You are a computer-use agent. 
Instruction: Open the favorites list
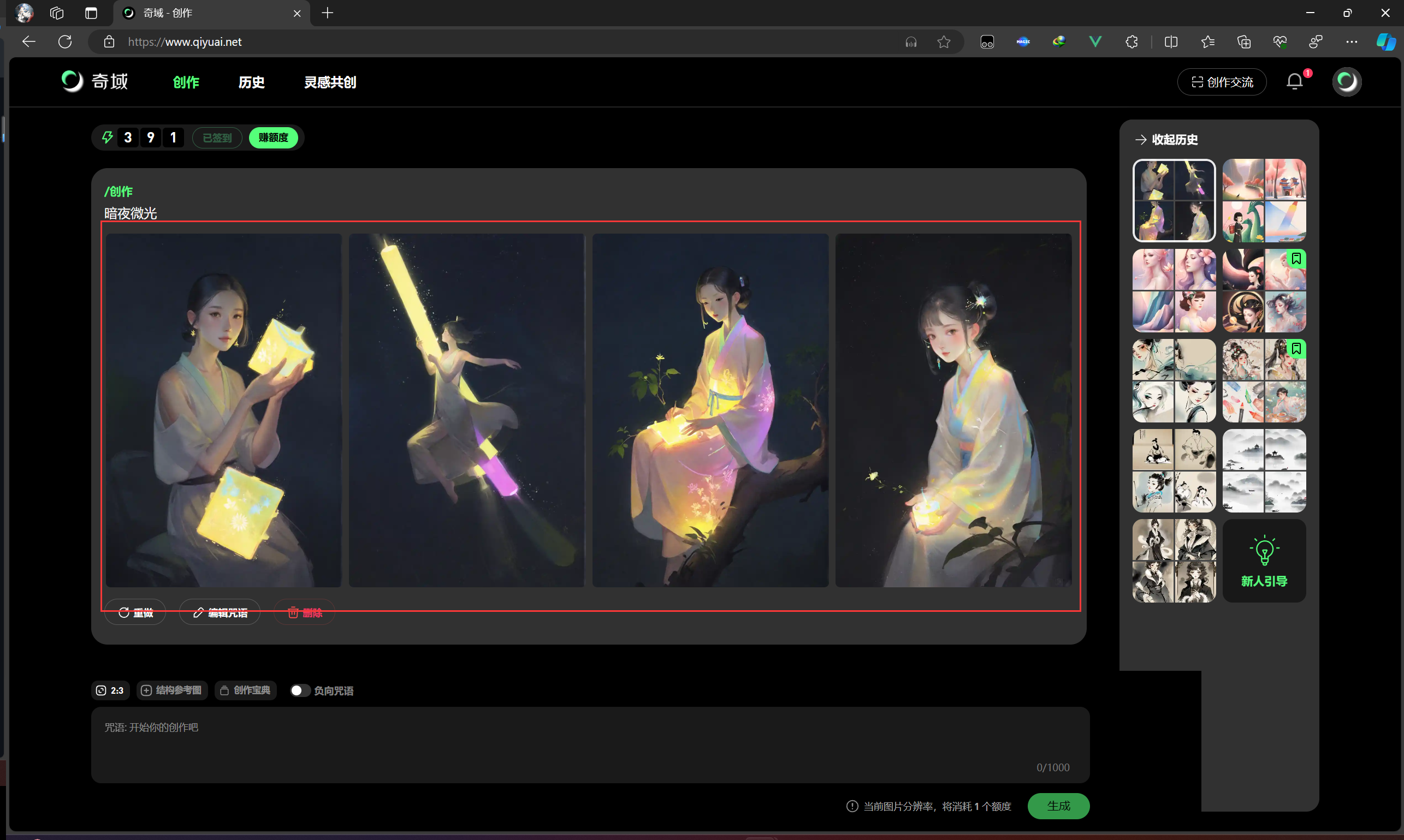tap(1207, 42)
